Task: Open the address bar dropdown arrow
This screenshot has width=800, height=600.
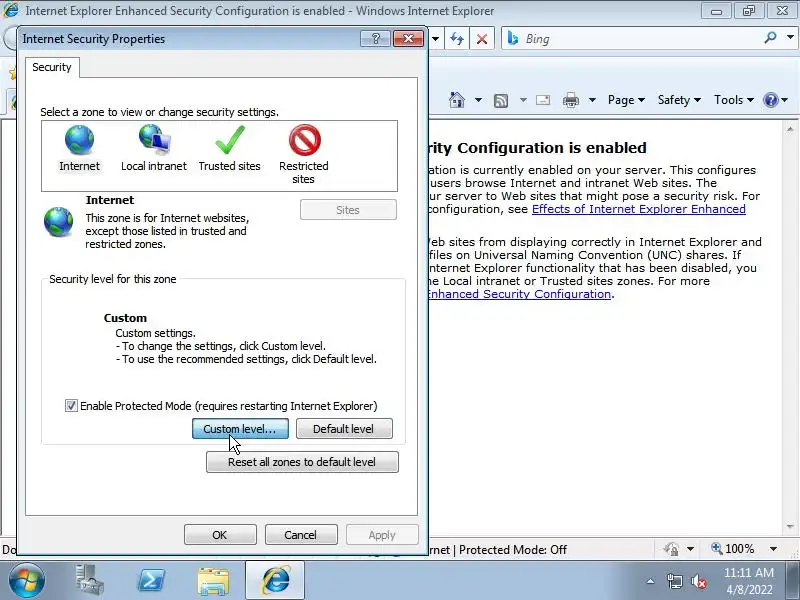Action: click(435, 38)
